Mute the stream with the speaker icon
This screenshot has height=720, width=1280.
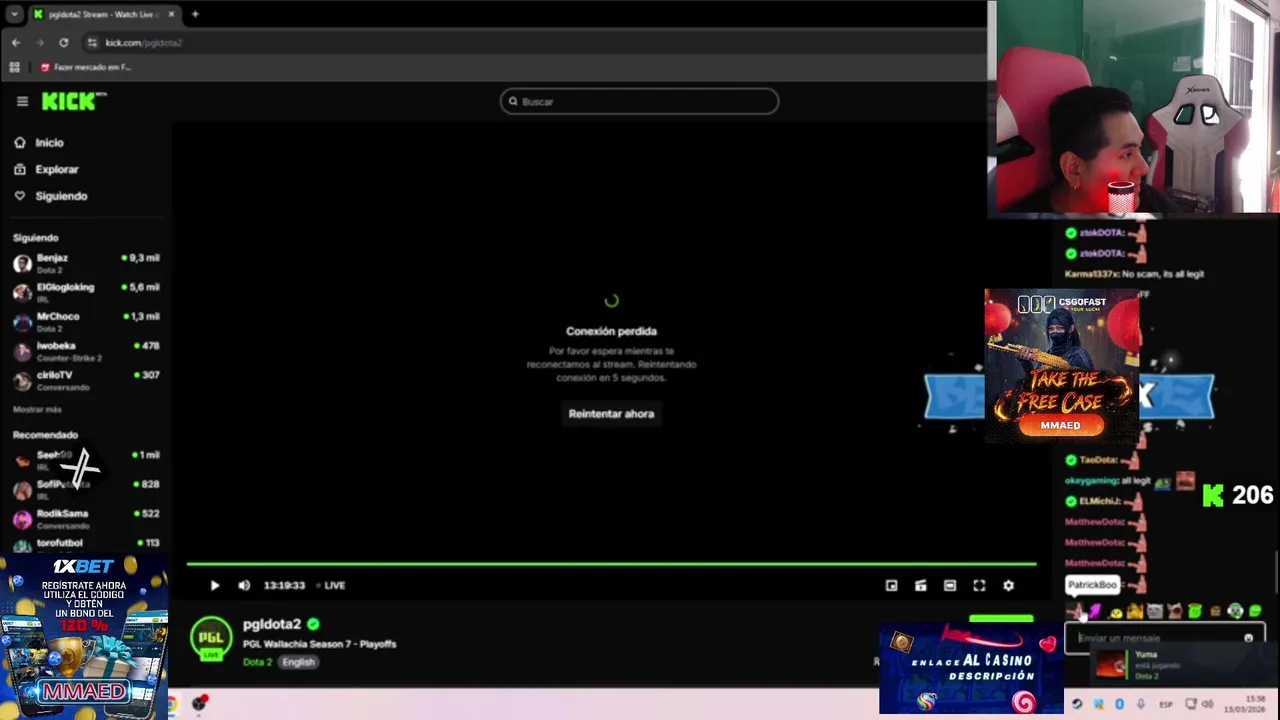tap(244, 586)
